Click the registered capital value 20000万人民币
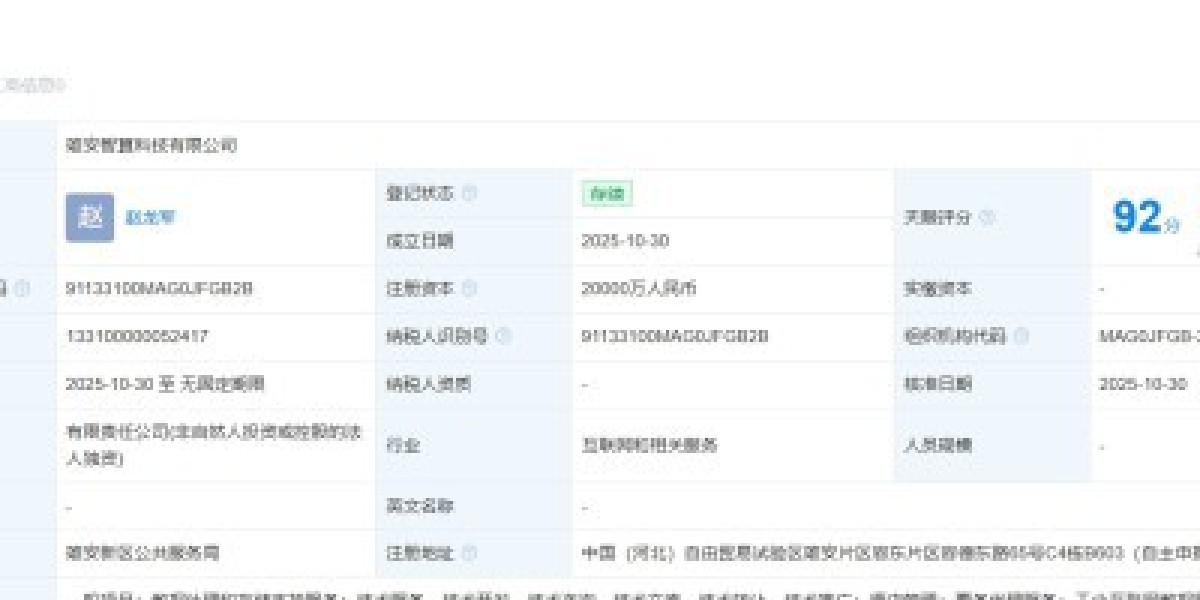The image size is (1200, 600). pos(638,289)
